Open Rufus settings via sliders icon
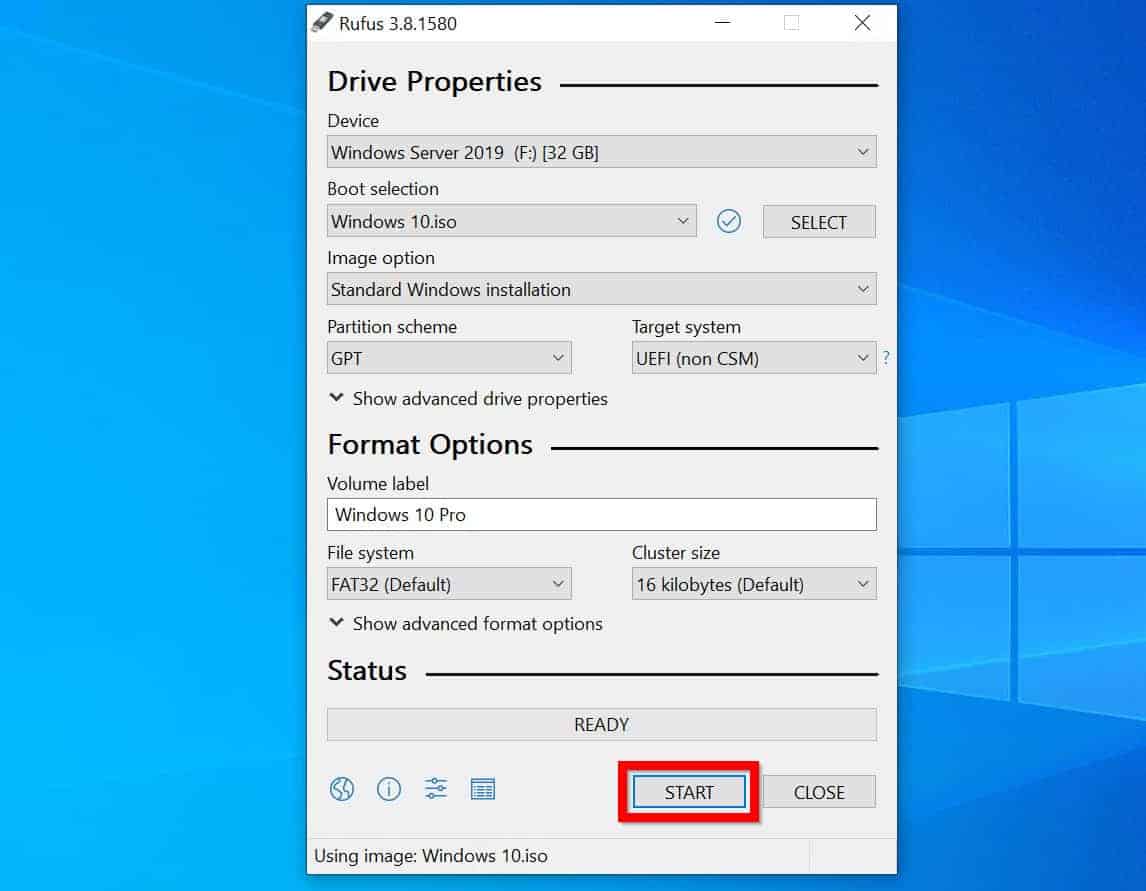The height and width of the screenshot is (891, 1146). tap(435, 789)
